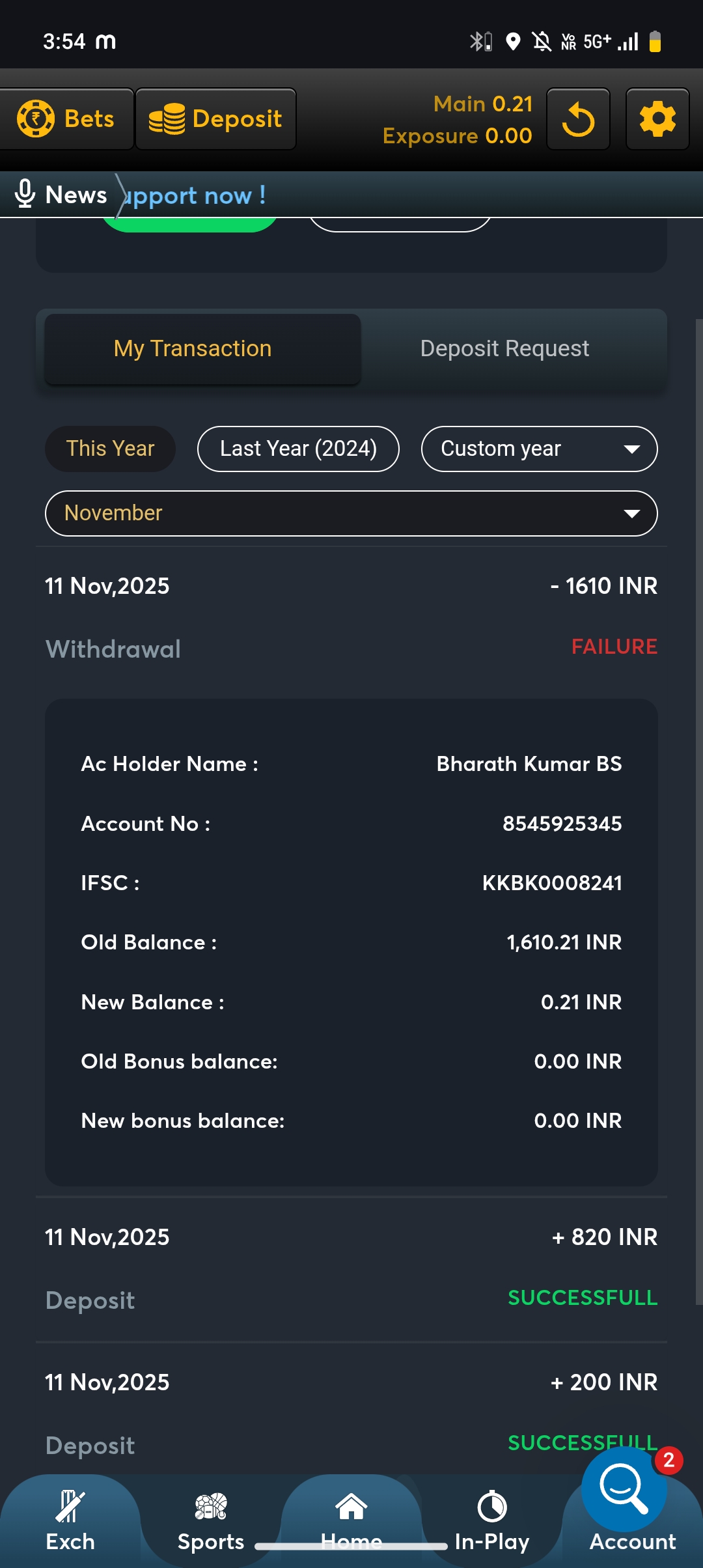Tap the coin stack Deposit icon
The height and width of the screenshot is (1568, 703).
(x=167, y=120)
